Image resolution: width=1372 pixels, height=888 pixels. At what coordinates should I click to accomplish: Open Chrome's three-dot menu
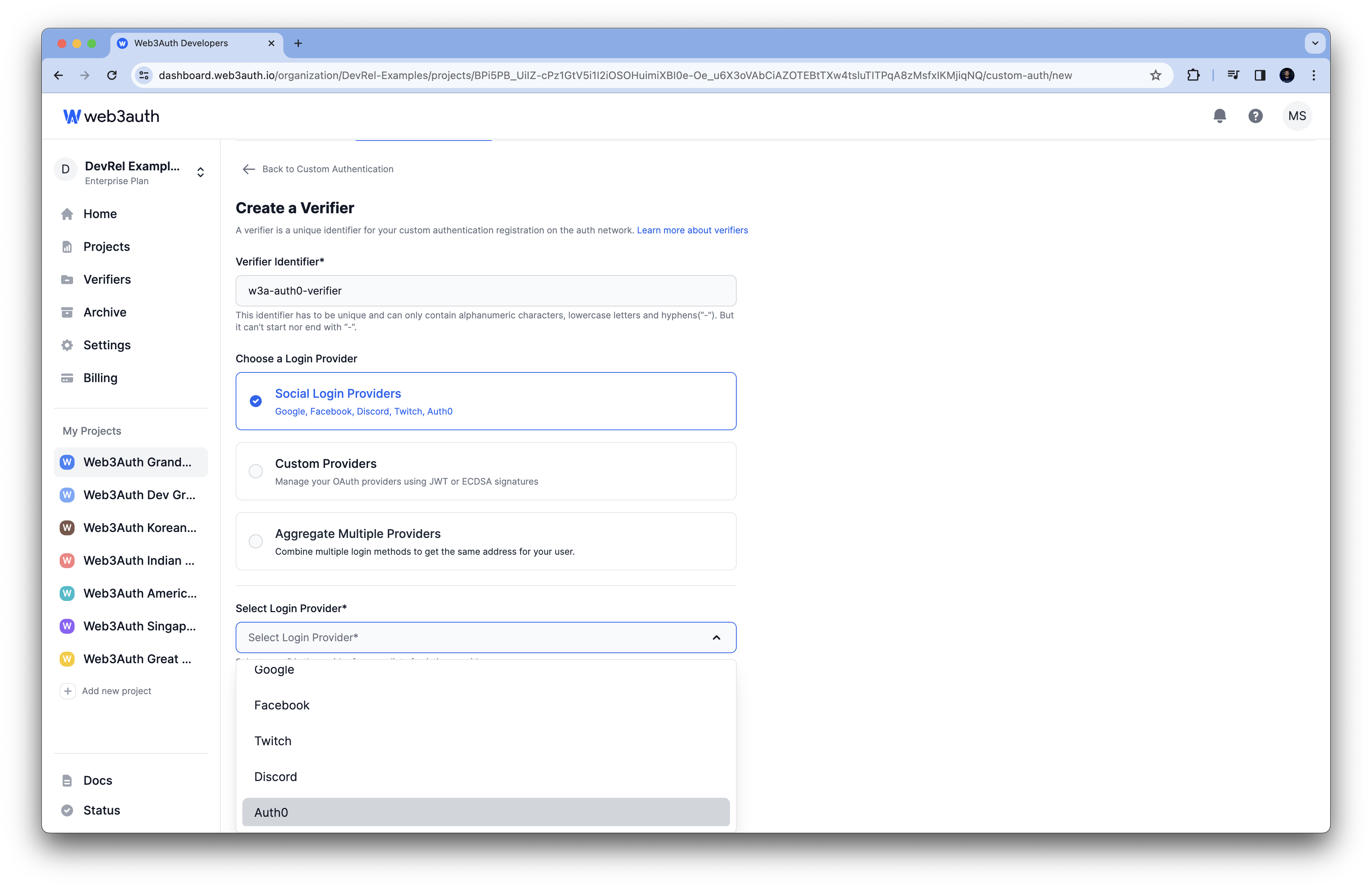tap(1314, 75)
